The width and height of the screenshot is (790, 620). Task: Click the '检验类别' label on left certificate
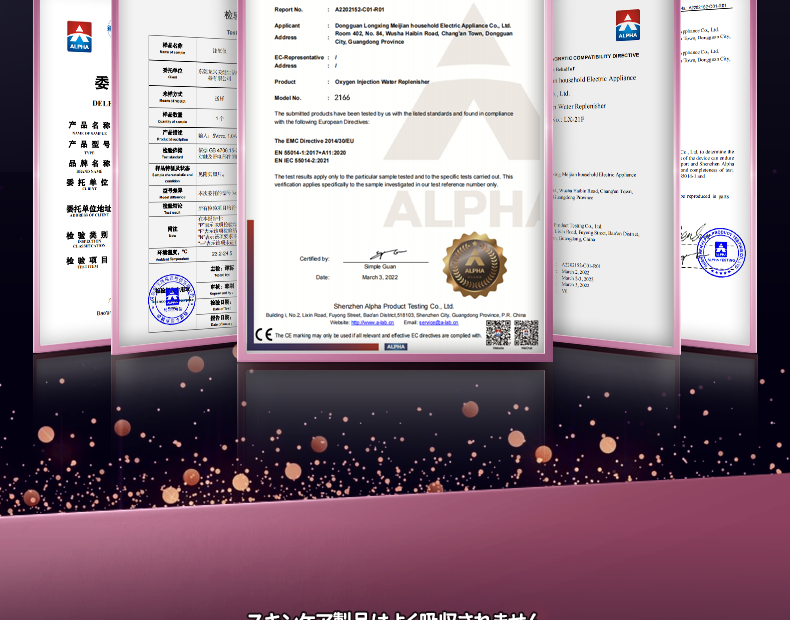pos(87,235)
